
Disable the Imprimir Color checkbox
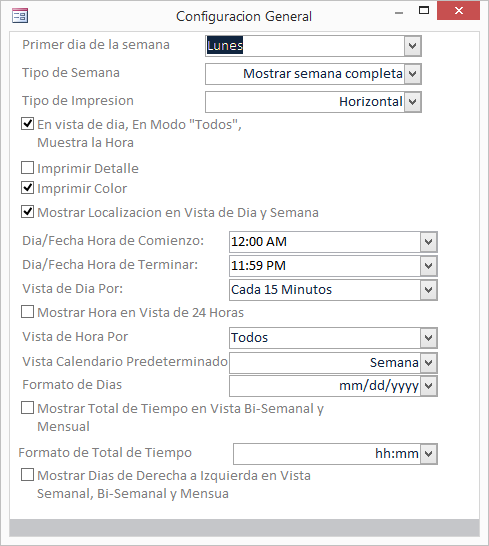(28, 188)
